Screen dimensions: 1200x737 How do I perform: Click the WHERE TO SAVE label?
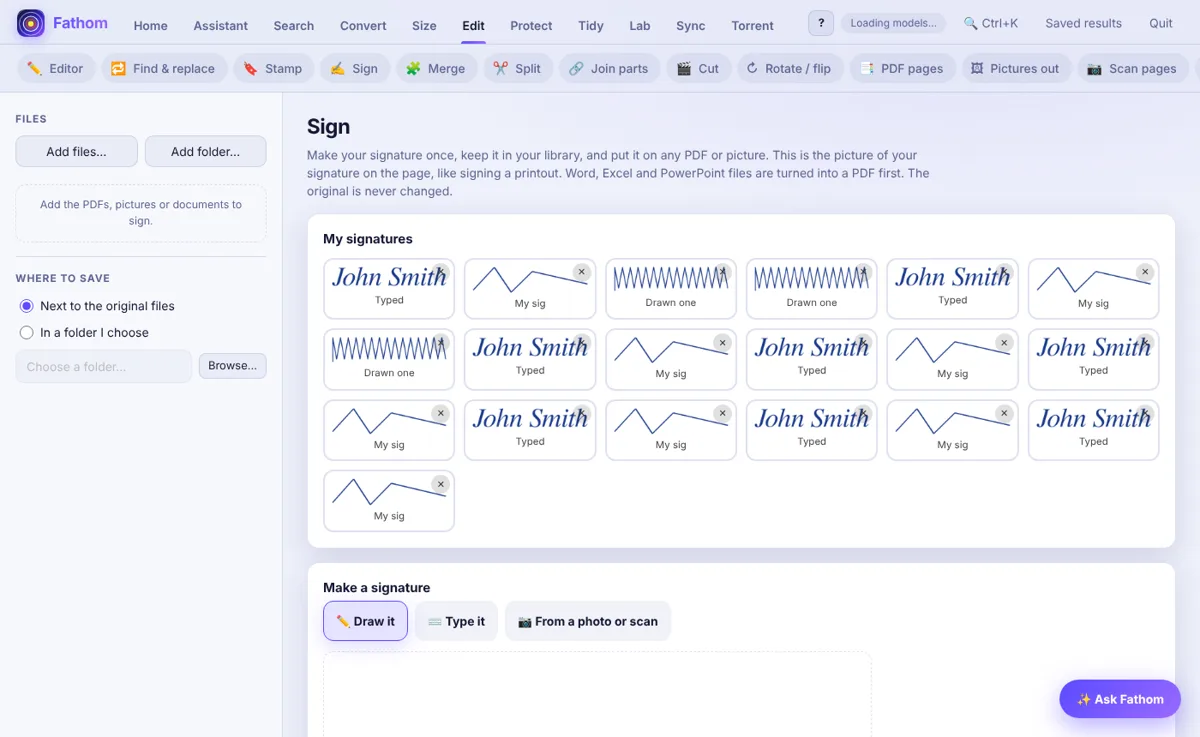click(63, 278)
